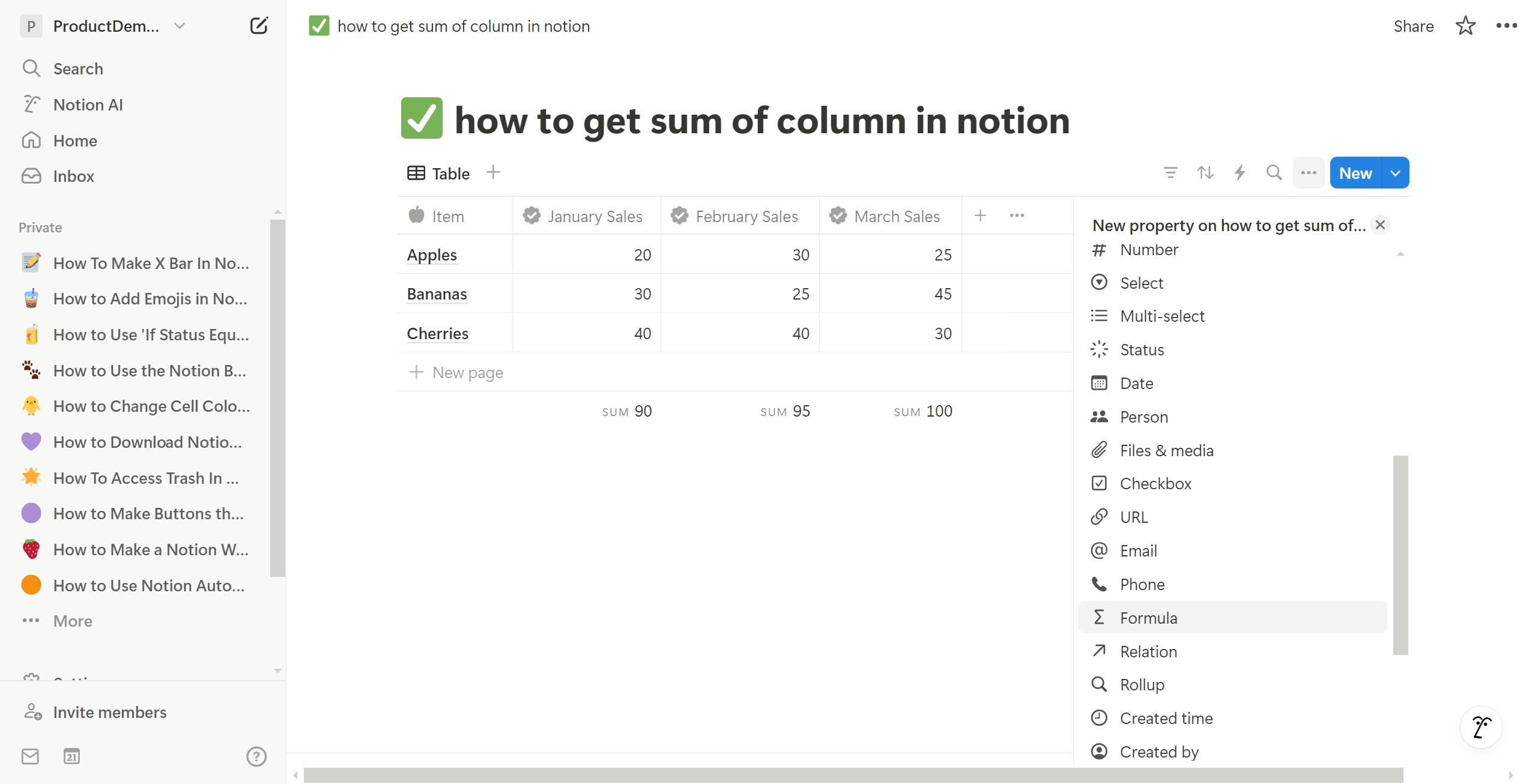This screenshot has height=784, width=1538.
Task: Open the Notion Mail icon
Action: (x=30, y=756)
